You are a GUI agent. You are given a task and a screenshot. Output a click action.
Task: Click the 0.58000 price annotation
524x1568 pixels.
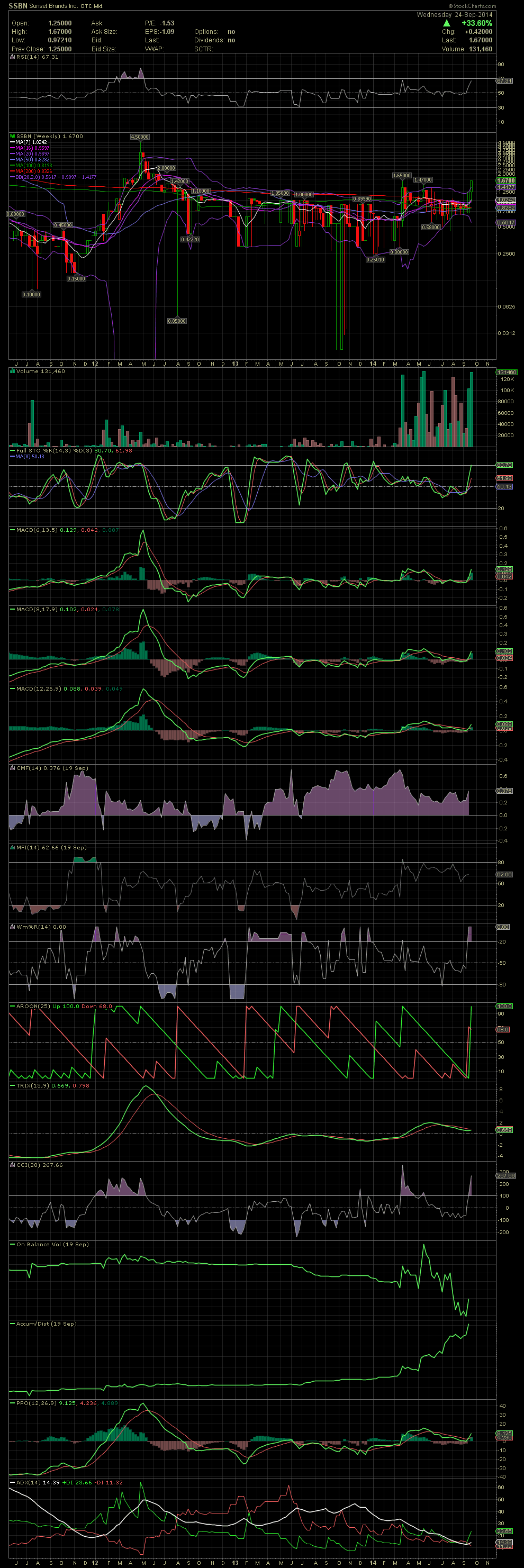[431, 227]
